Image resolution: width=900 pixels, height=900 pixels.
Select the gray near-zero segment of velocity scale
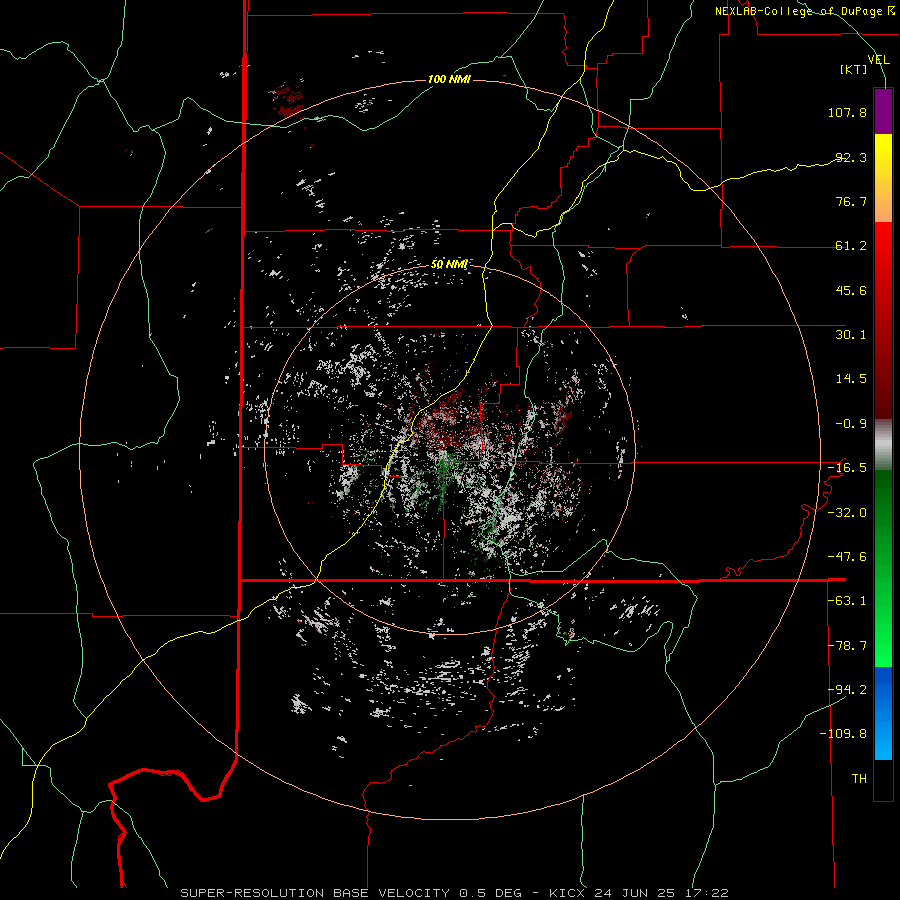point(883,444)
